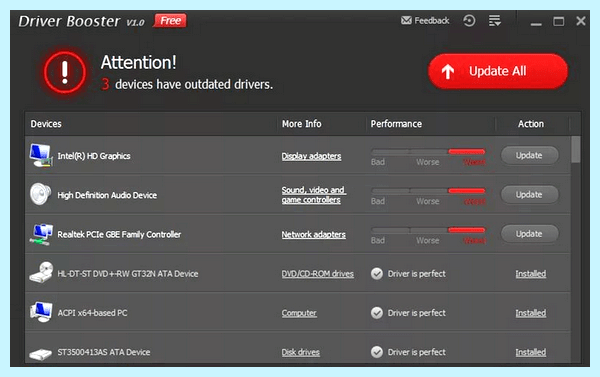Update the Realtek PCIe GBE Family Controller driver
This screenshot has width=600, height=377.
[530, 234]
